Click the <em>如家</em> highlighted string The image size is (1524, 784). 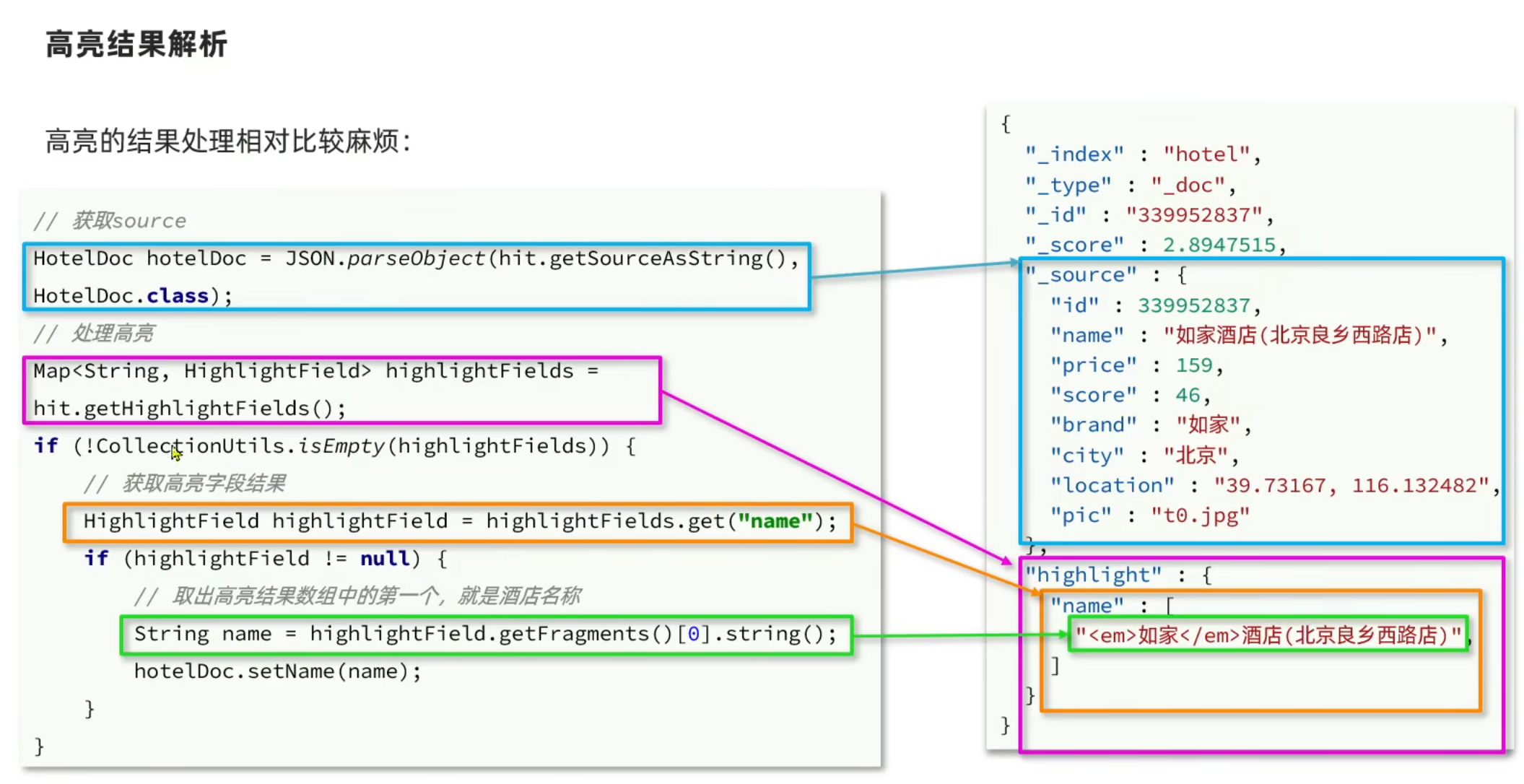(1268, 635)
